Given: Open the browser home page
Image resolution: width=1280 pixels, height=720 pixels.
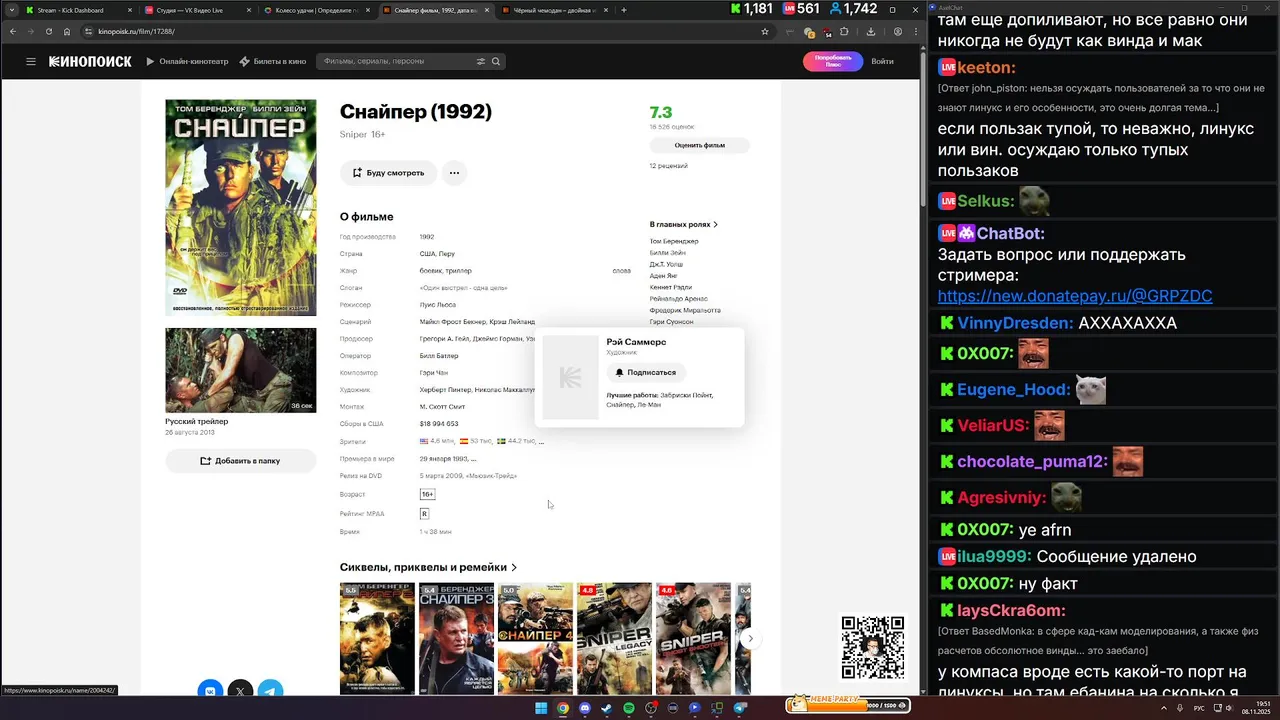Looking at the screenshot, I should pyautogui.click(x=67, y=31).
